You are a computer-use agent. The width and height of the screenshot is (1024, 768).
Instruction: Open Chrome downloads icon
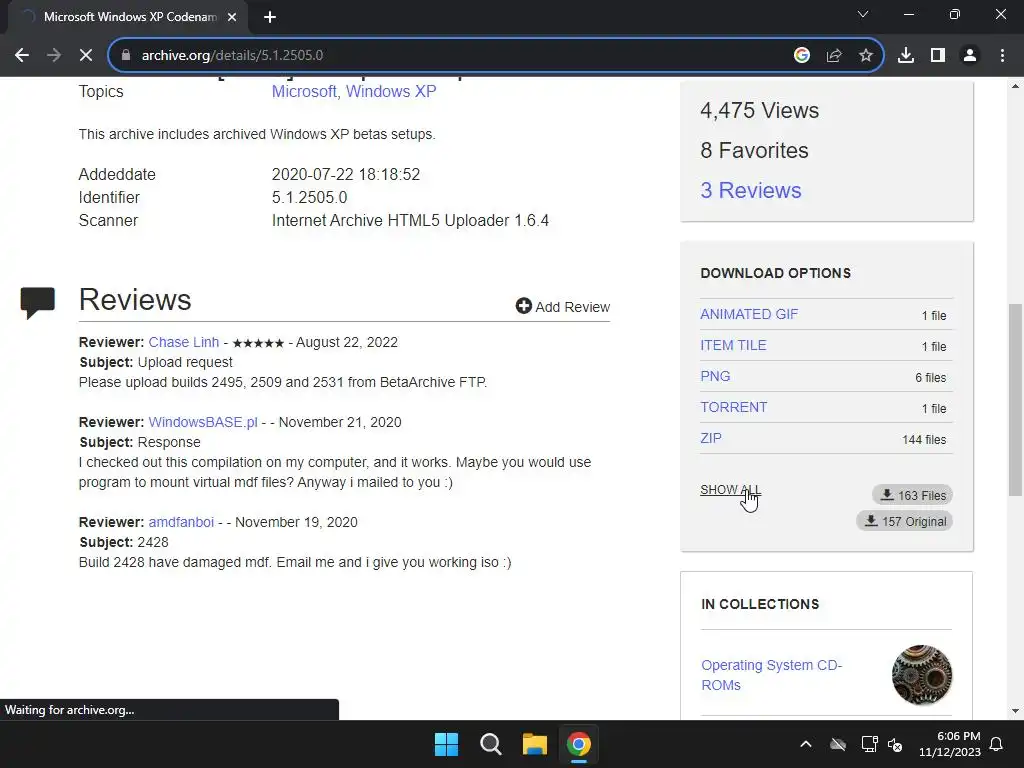coord(906,56)
